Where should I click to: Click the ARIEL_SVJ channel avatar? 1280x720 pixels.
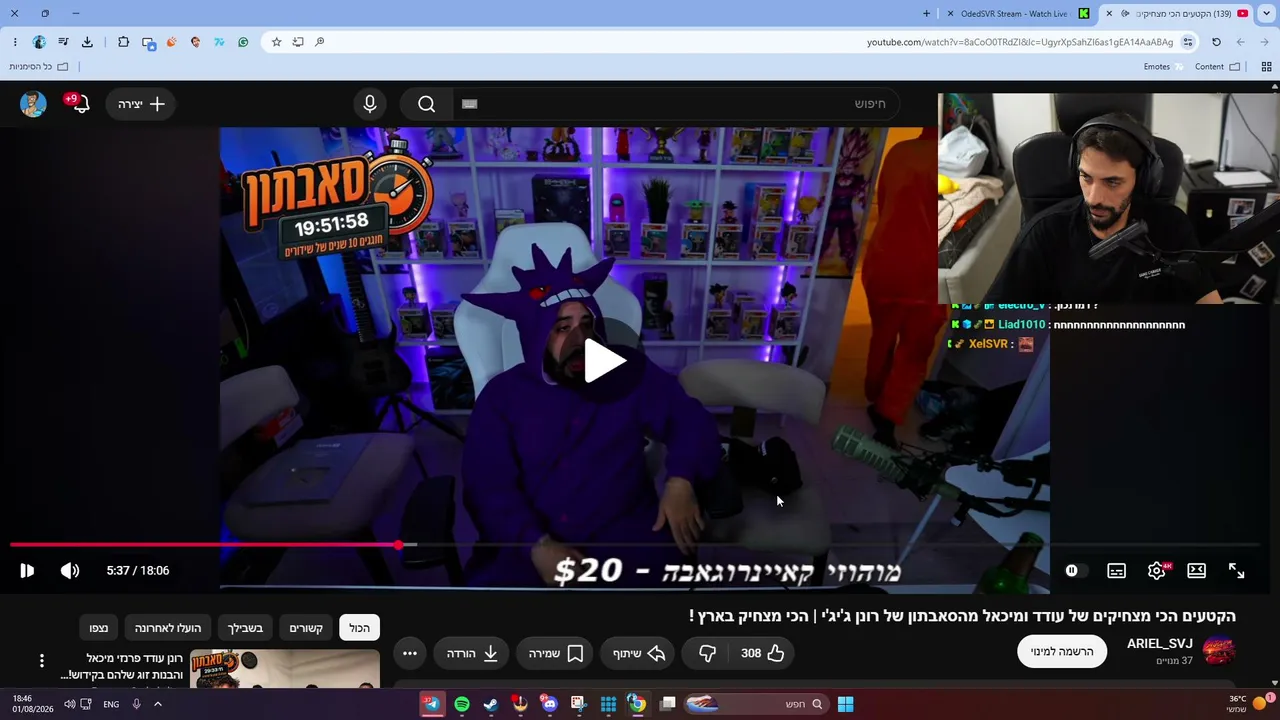click(1219, 651)
